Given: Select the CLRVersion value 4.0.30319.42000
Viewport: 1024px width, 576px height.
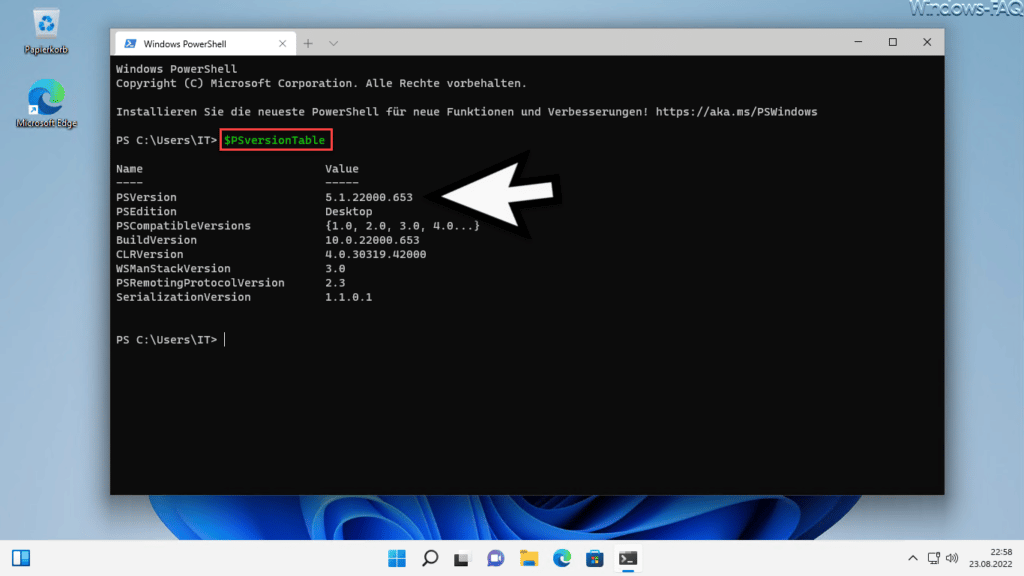Looking at the screenshot, I should pos(376,255).
